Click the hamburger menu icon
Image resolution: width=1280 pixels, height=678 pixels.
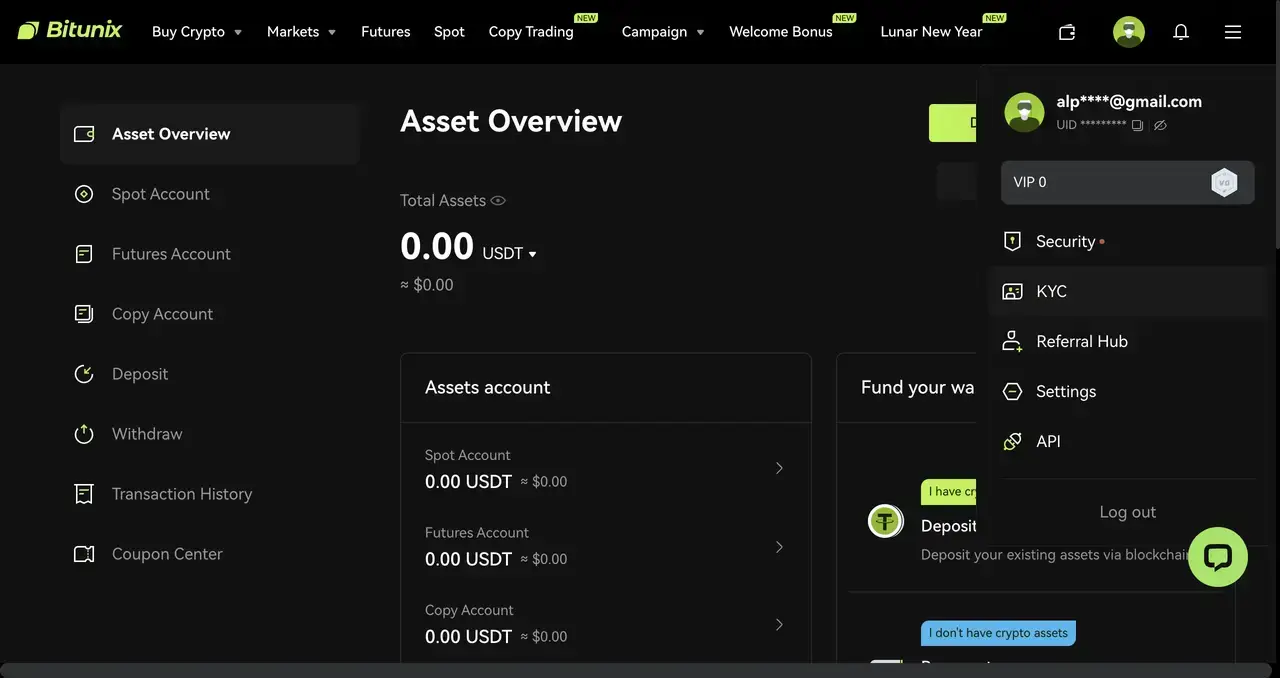(x=1233, y=32)
